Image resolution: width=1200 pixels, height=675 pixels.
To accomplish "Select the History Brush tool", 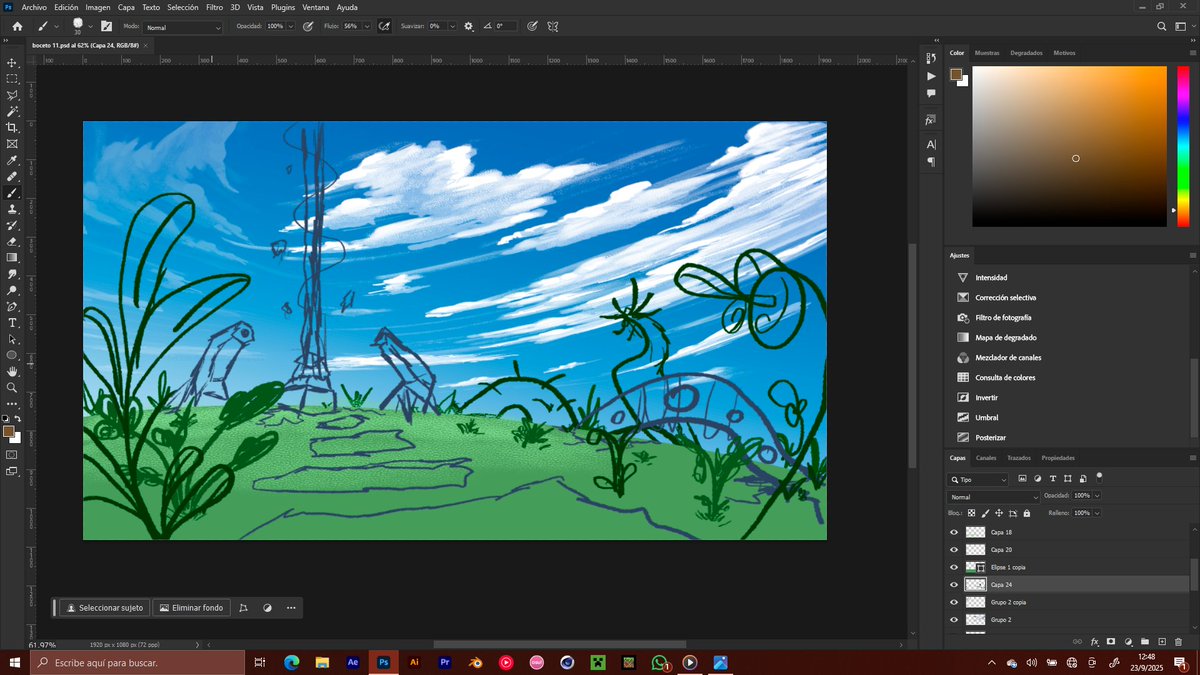I will tap(12, 225).
